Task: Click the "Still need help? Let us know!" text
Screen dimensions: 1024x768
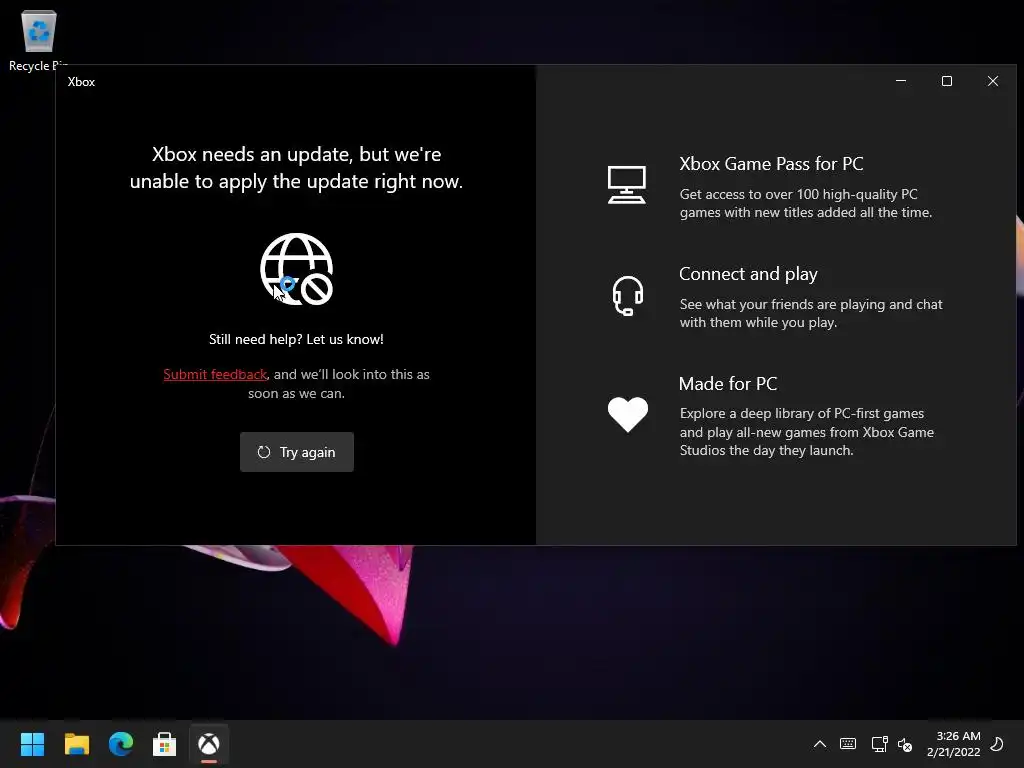Action: coord(296,340)
